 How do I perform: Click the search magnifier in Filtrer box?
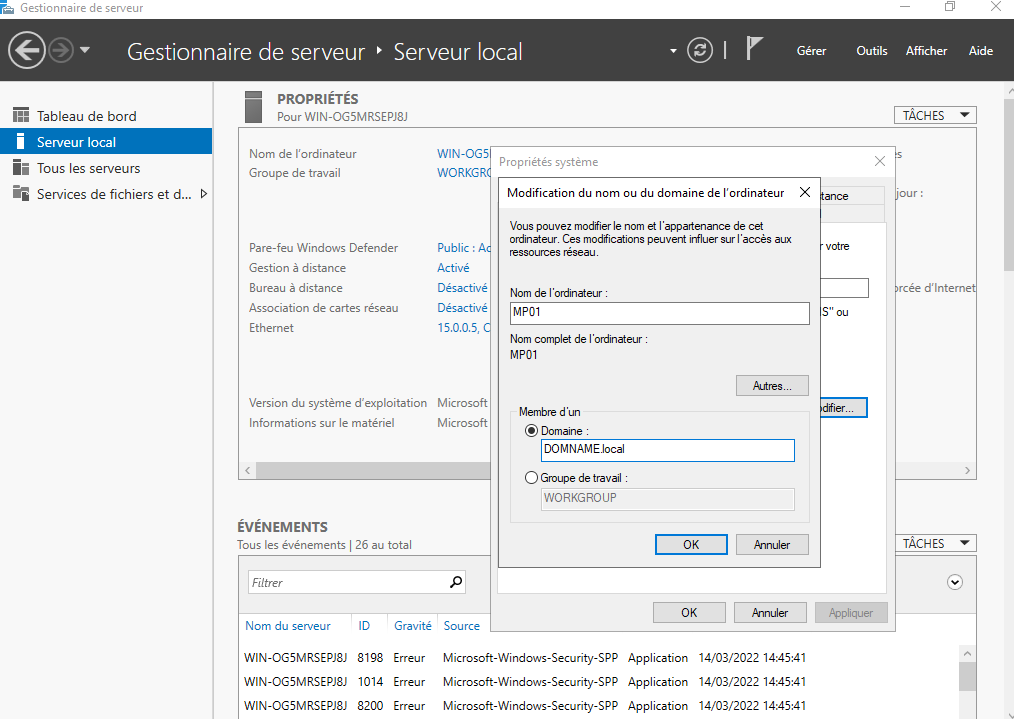456,582
